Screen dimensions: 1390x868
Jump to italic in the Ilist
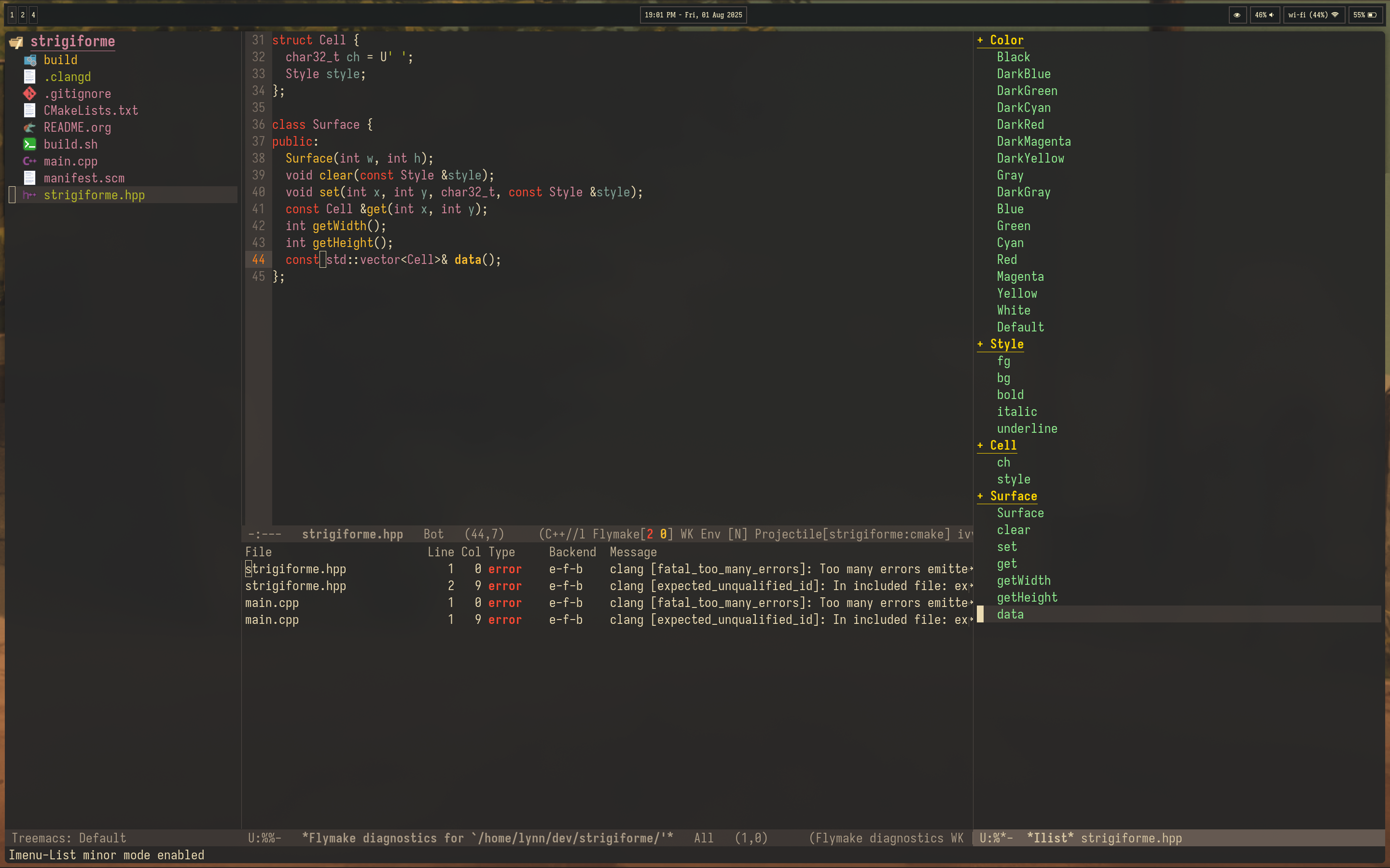1017,412
